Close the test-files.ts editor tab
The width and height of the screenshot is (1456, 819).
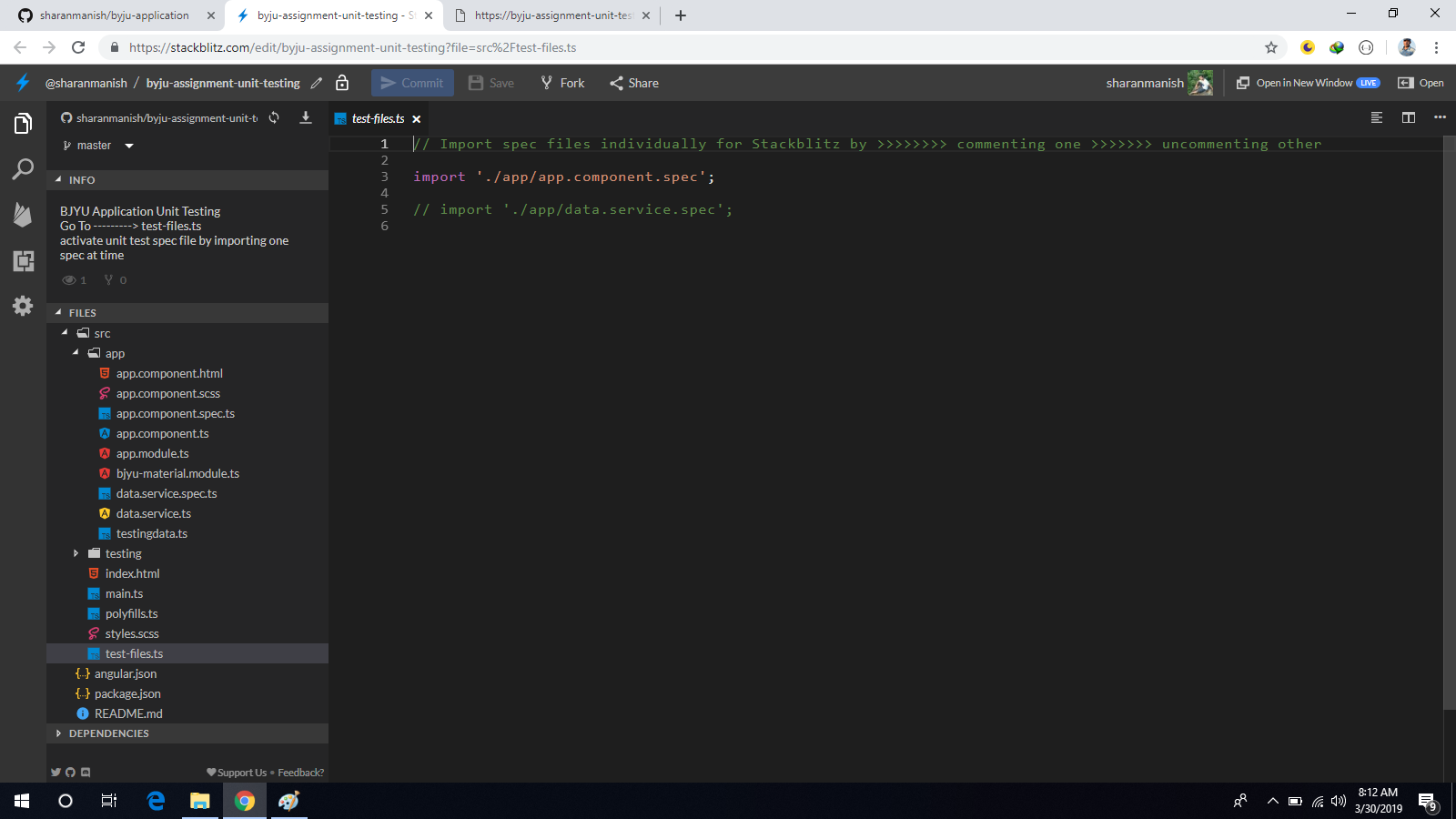(417, 119)
